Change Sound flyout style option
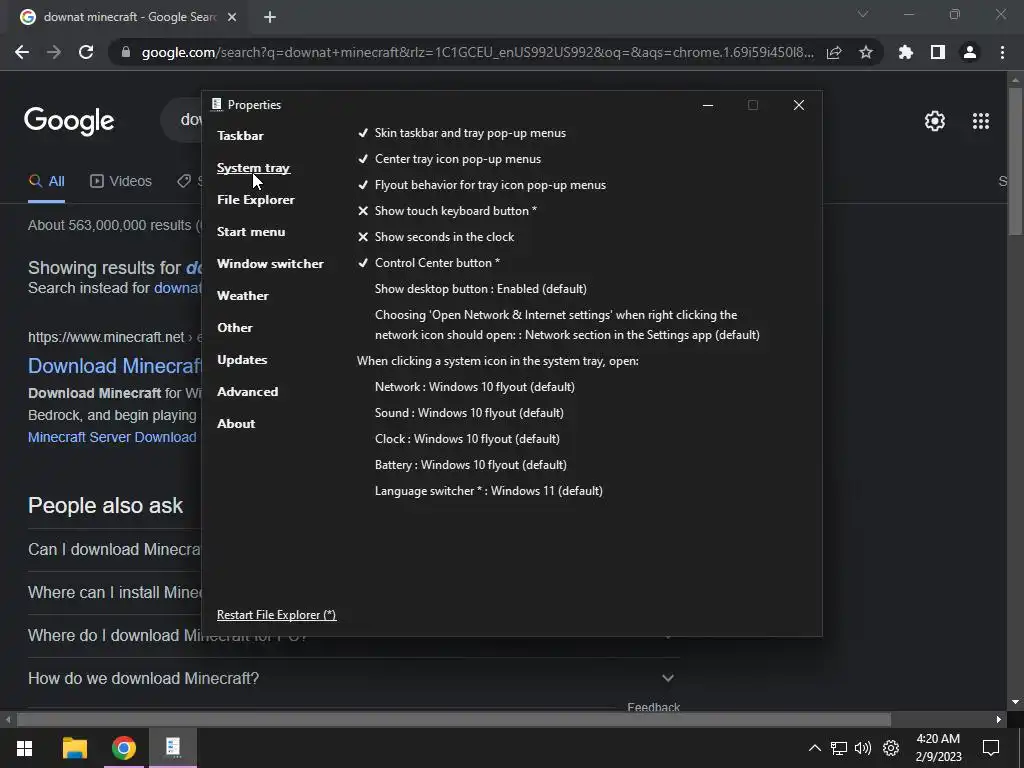The width and height of the screenshot is (1024, 768). 469,413
